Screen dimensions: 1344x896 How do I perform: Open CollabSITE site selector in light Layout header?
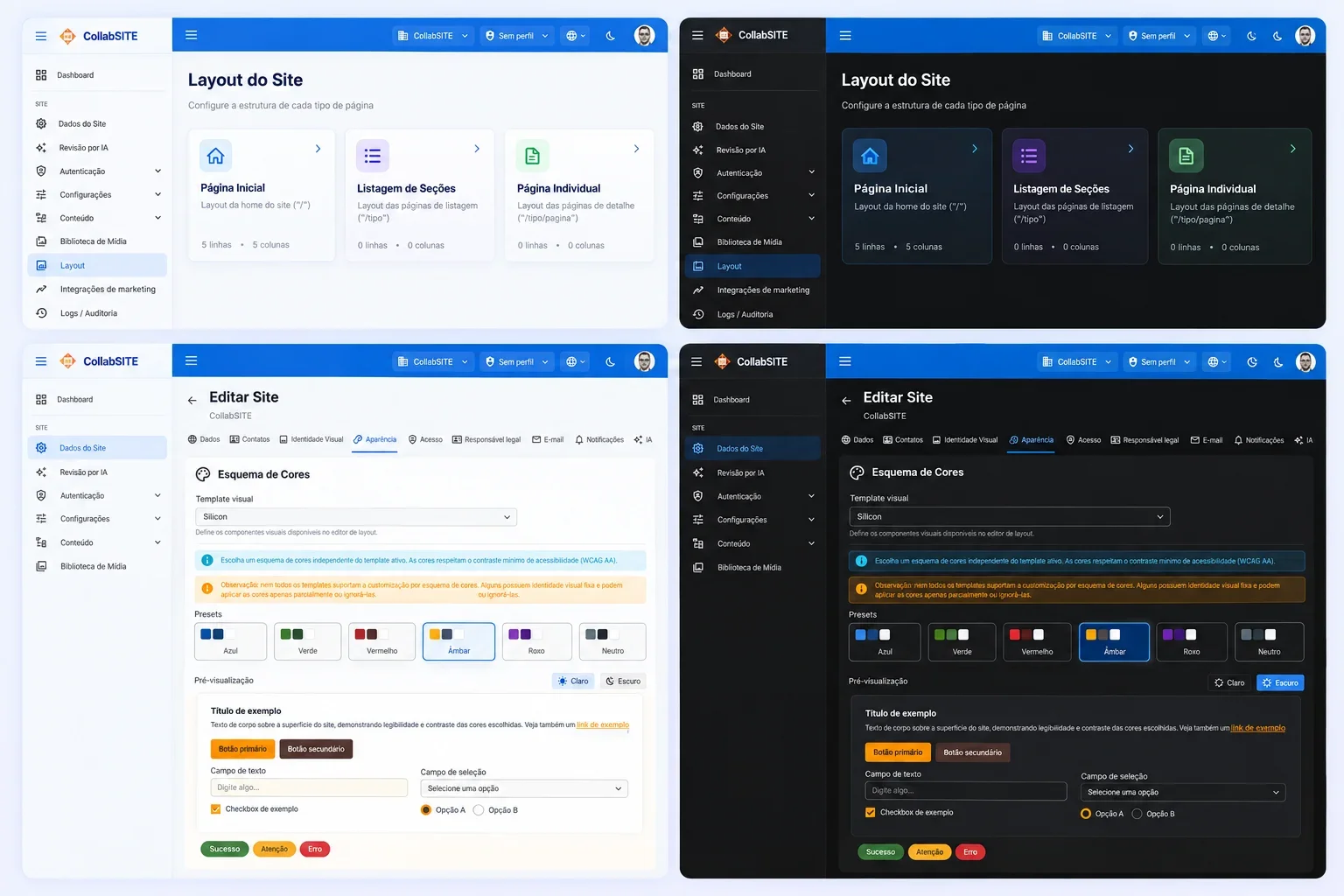click(433, 36)
